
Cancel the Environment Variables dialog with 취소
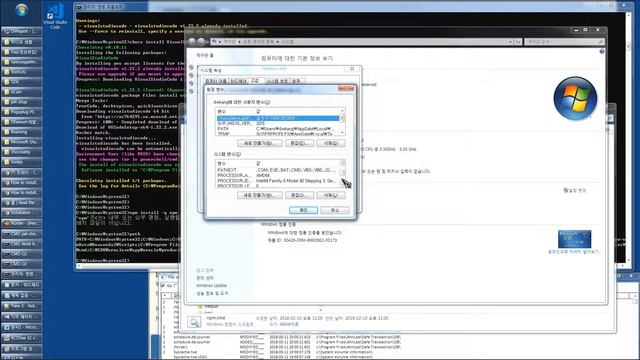click(x=335, y=210)
